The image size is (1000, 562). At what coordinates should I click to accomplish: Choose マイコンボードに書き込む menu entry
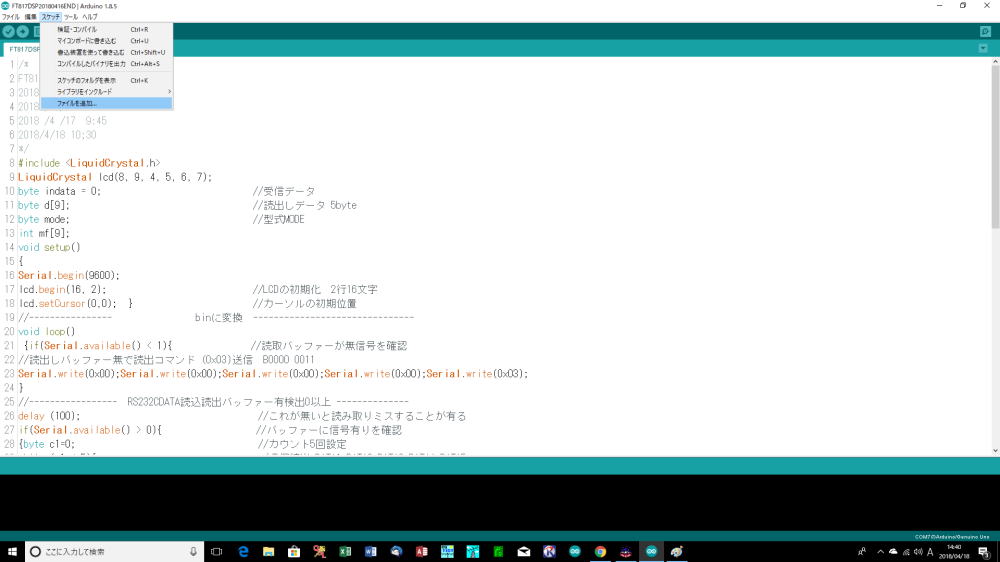(107, 41)
